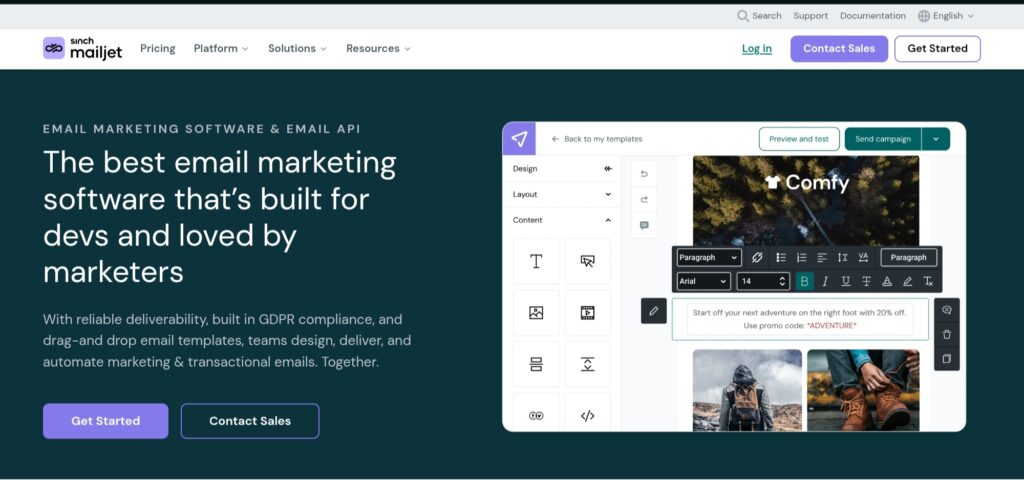Click the purple Contact Sales button in header
Viewport: 1024px width, 480px height.
838,49
